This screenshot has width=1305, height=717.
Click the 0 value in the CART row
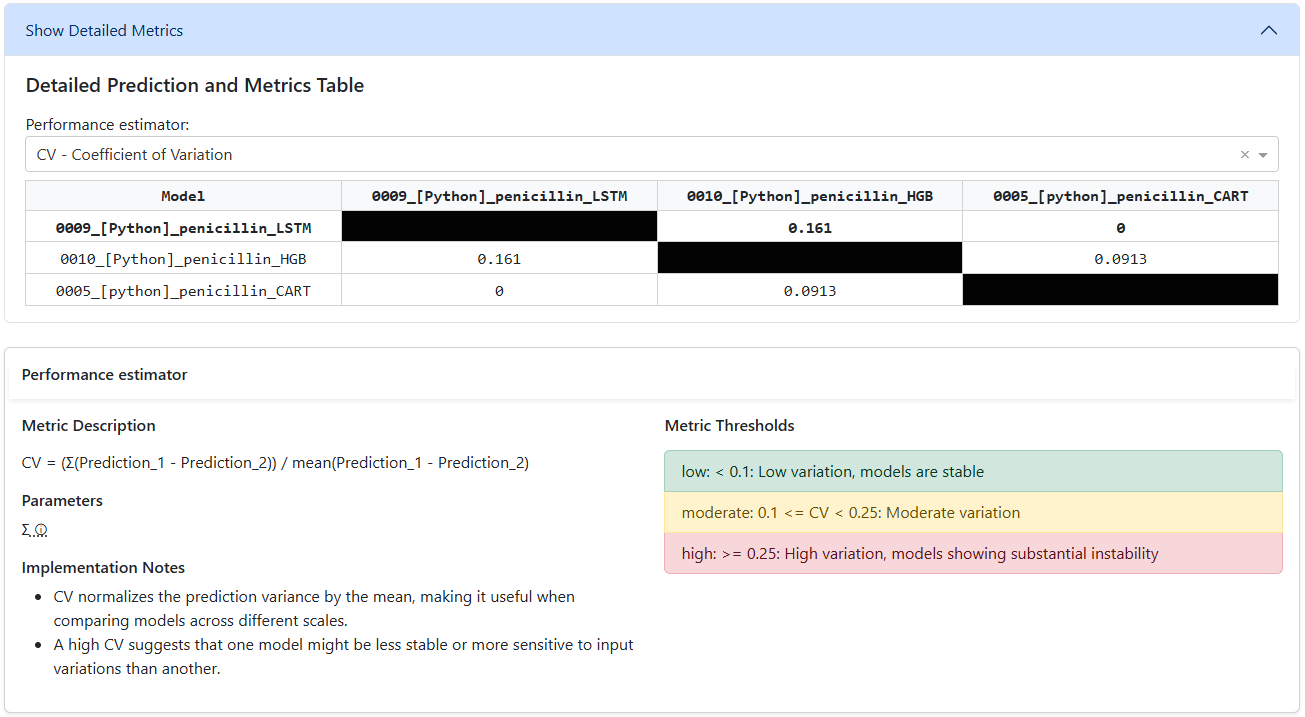tap(499, 291)
